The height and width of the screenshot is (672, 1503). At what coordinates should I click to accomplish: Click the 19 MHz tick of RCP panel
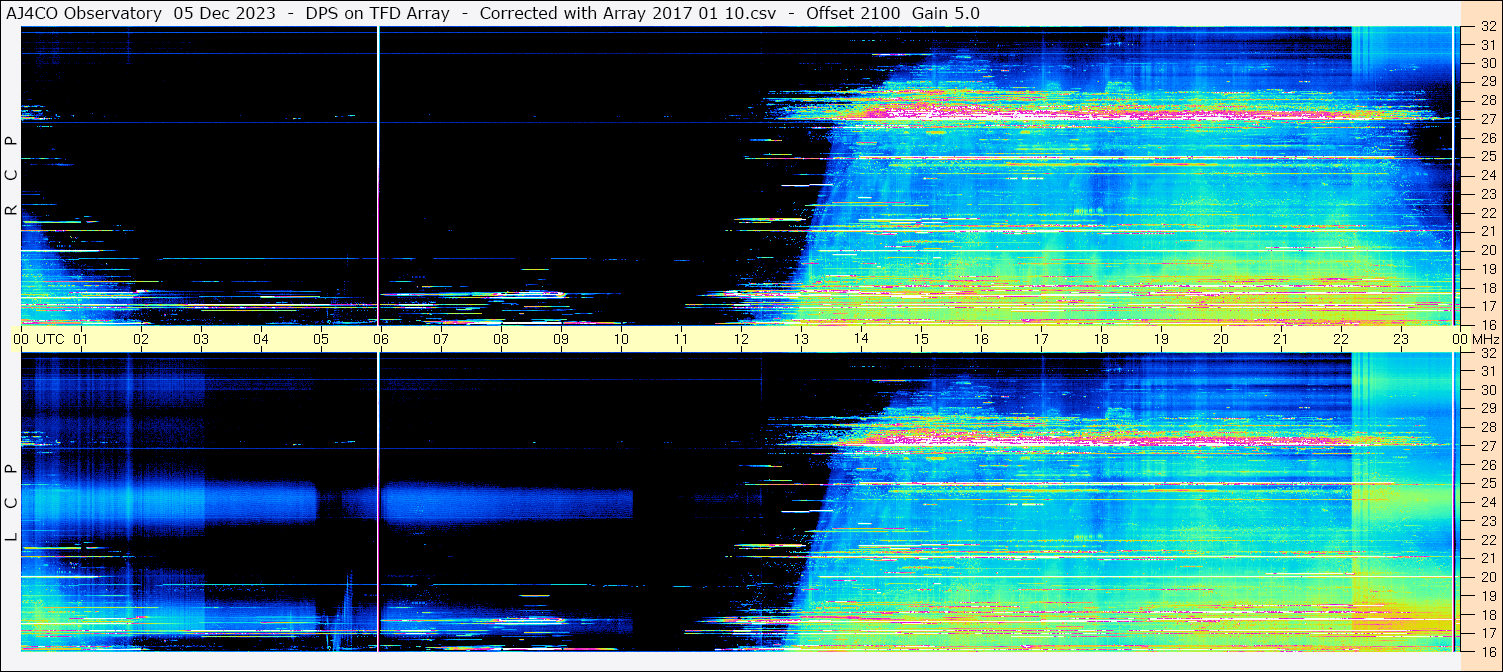[x=1487, y=269]
